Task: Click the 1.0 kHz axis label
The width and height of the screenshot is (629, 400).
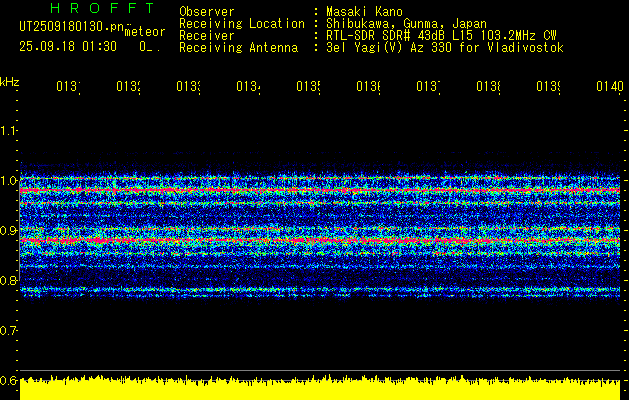Action: (8, 180)
